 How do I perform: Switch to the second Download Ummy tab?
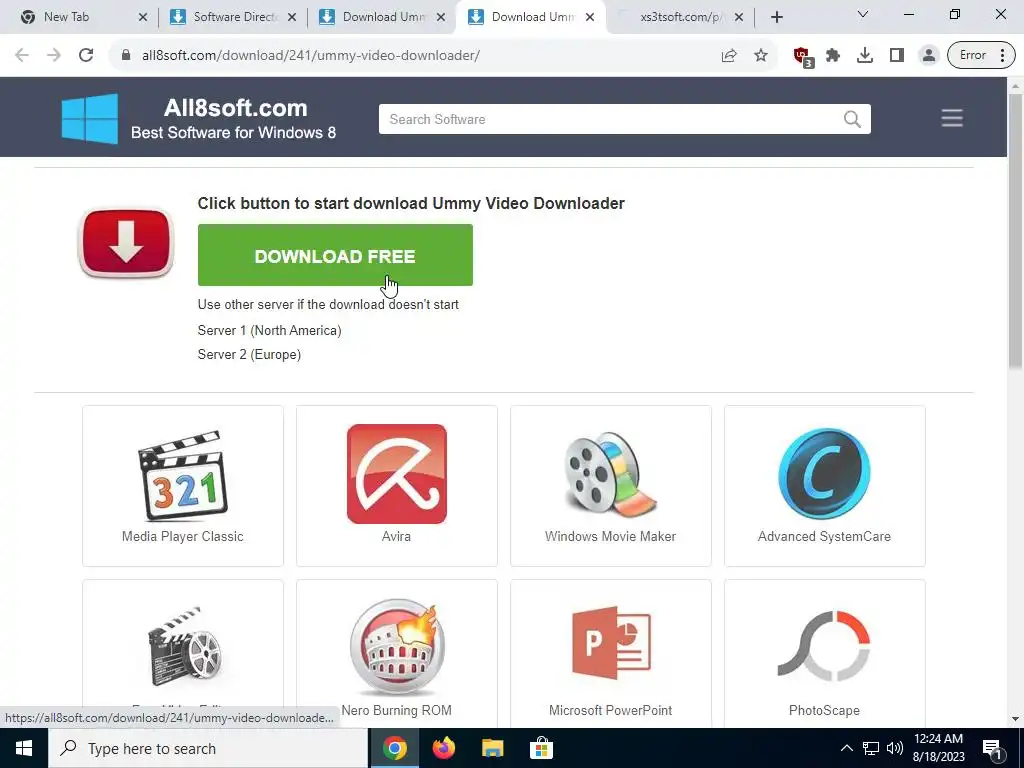530,17
